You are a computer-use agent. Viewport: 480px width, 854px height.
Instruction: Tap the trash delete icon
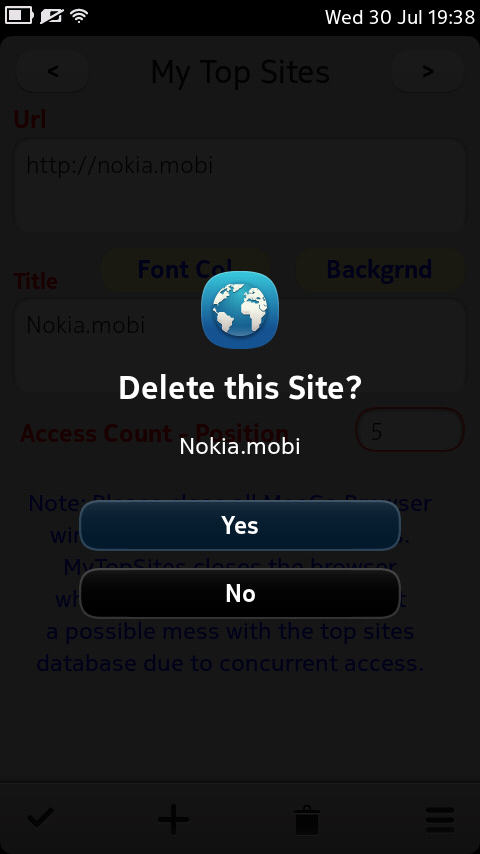coord(307,819)
